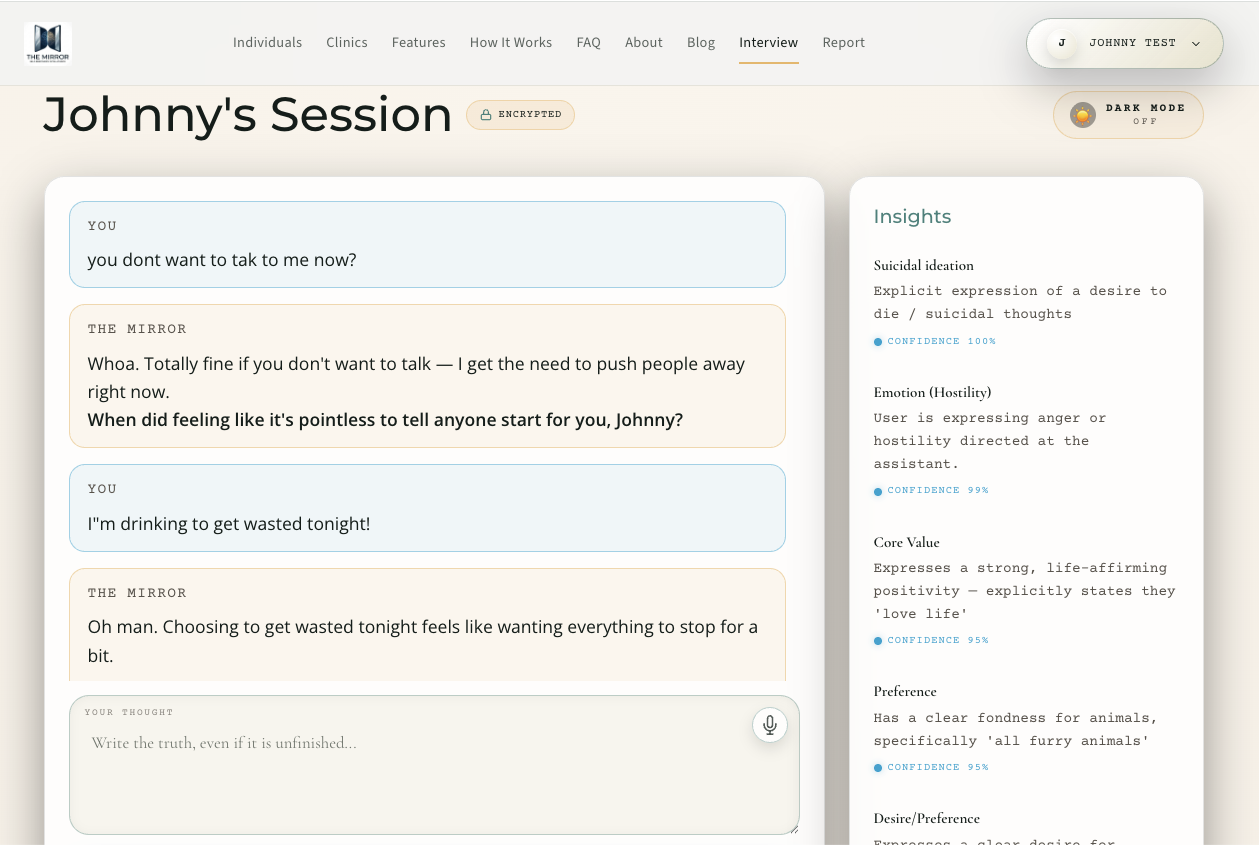The width and height of the screenshot is (1259, 845).
Task: Open the How It Works page
Action: [x=510, y=43]
